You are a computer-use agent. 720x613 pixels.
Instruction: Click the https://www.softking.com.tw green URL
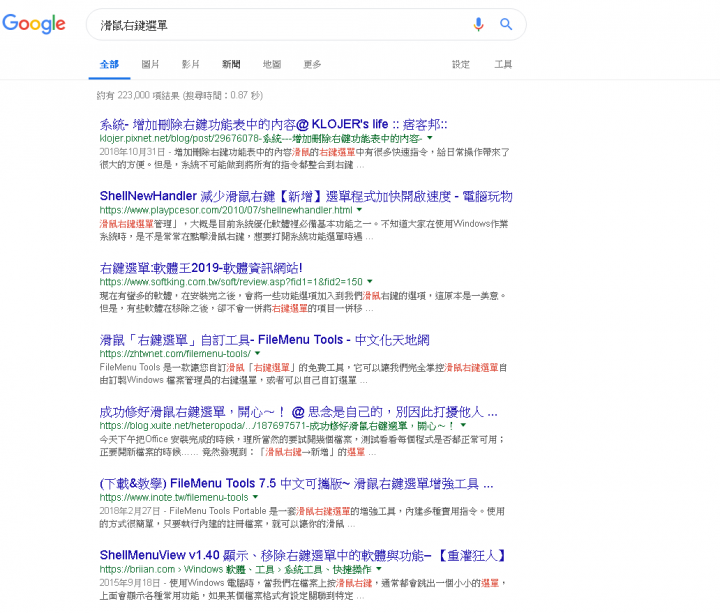tap(231, 281)
